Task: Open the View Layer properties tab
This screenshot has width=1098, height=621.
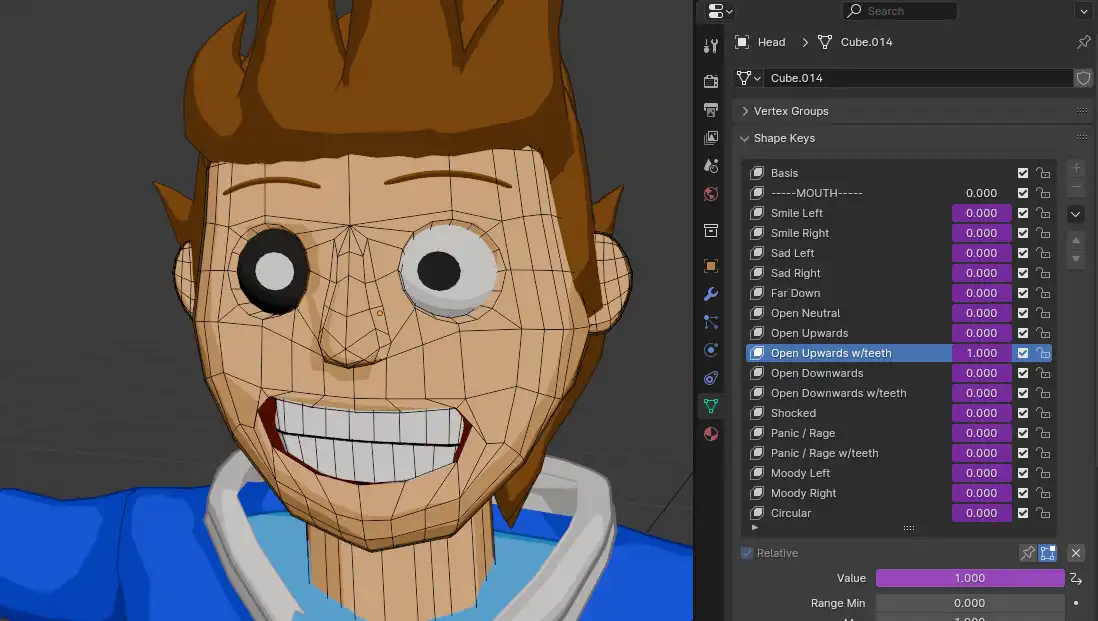Action: click(x=711, y=138)
